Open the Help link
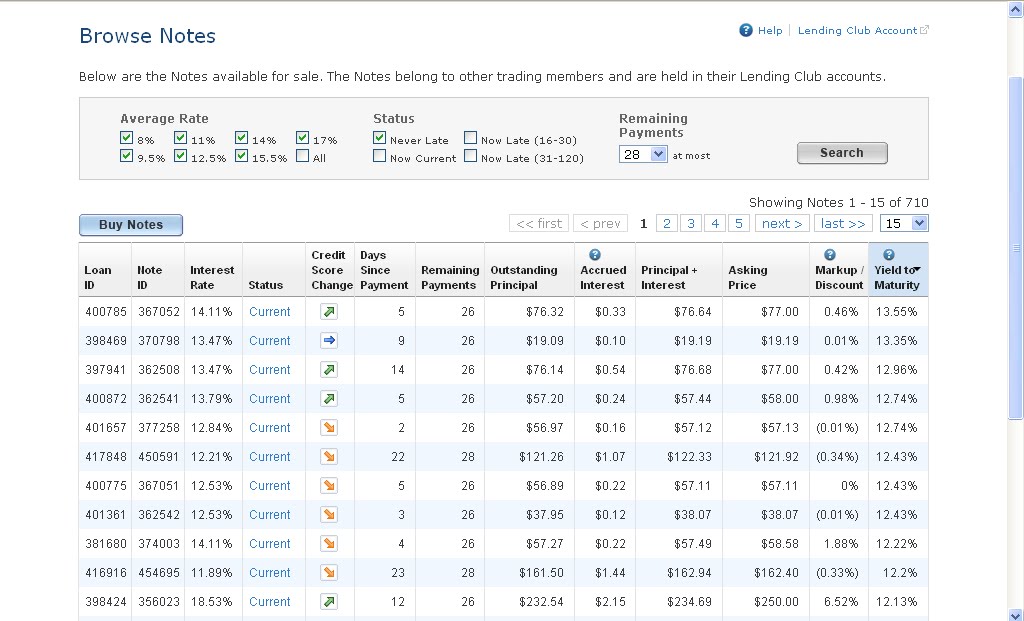Screen dimensions: 1024x621 pos(770,30)
